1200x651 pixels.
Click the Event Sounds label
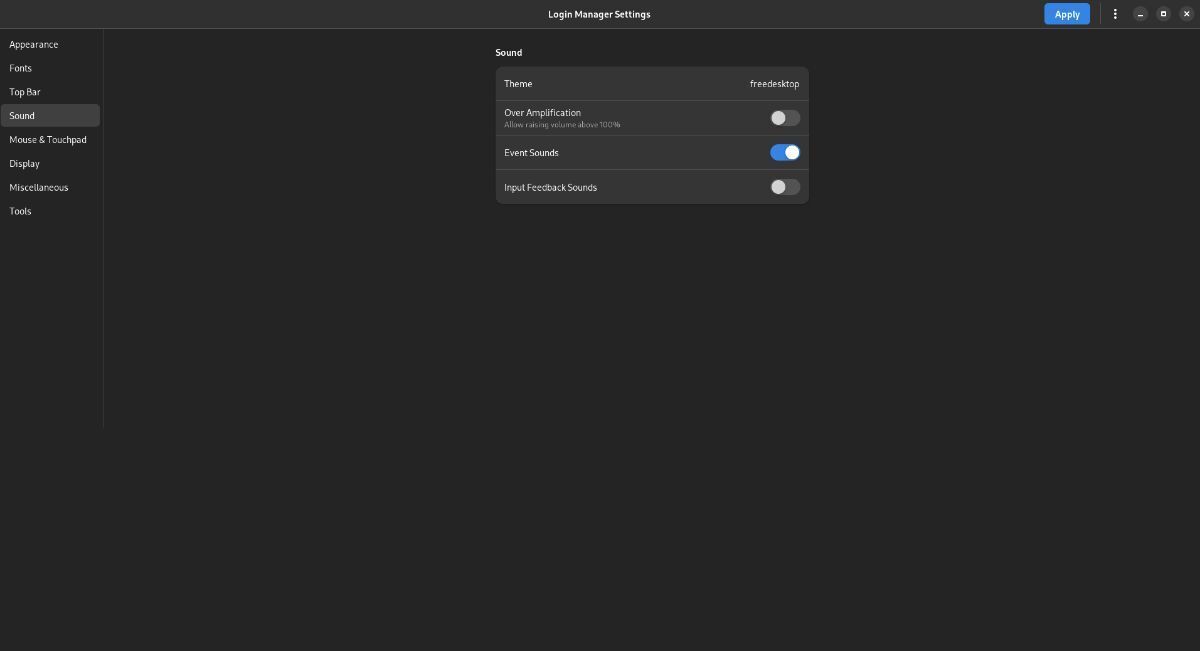(531, 153)
